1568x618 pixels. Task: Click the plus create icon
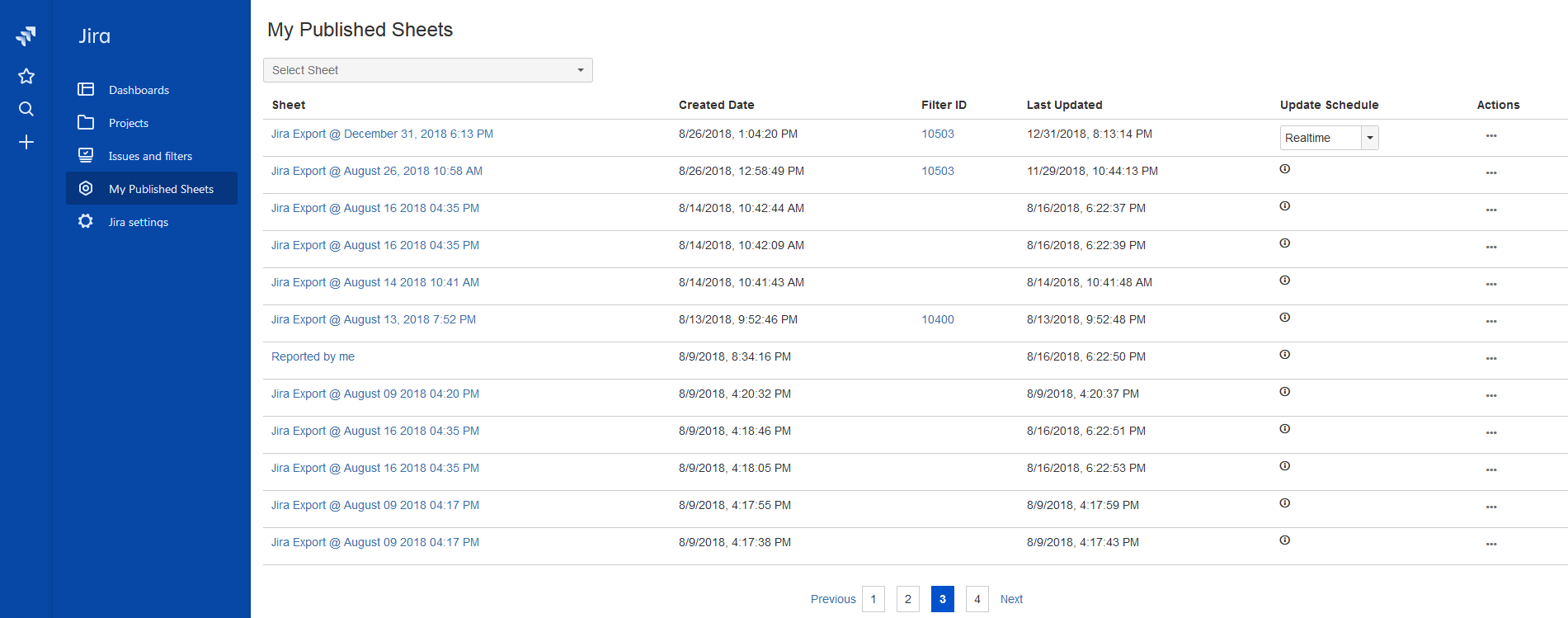pyautogui.click(x=26, y=142)
